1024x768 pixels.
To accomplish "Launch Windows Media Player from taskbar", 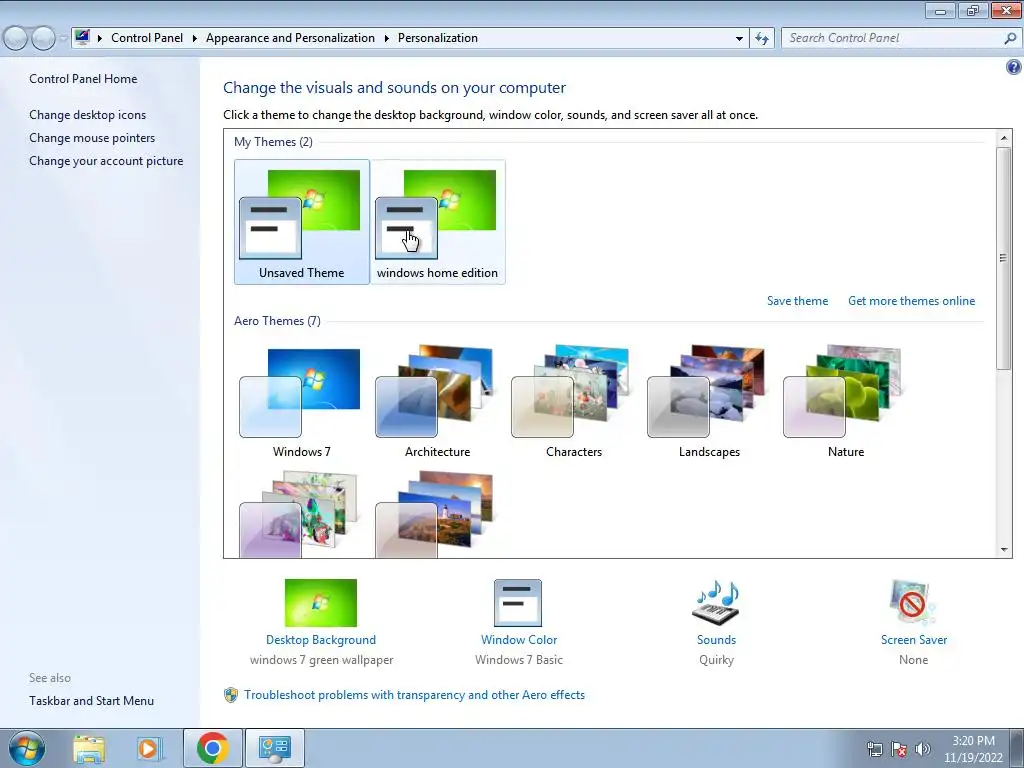I will pyautogui.click(x=149, y=748).
